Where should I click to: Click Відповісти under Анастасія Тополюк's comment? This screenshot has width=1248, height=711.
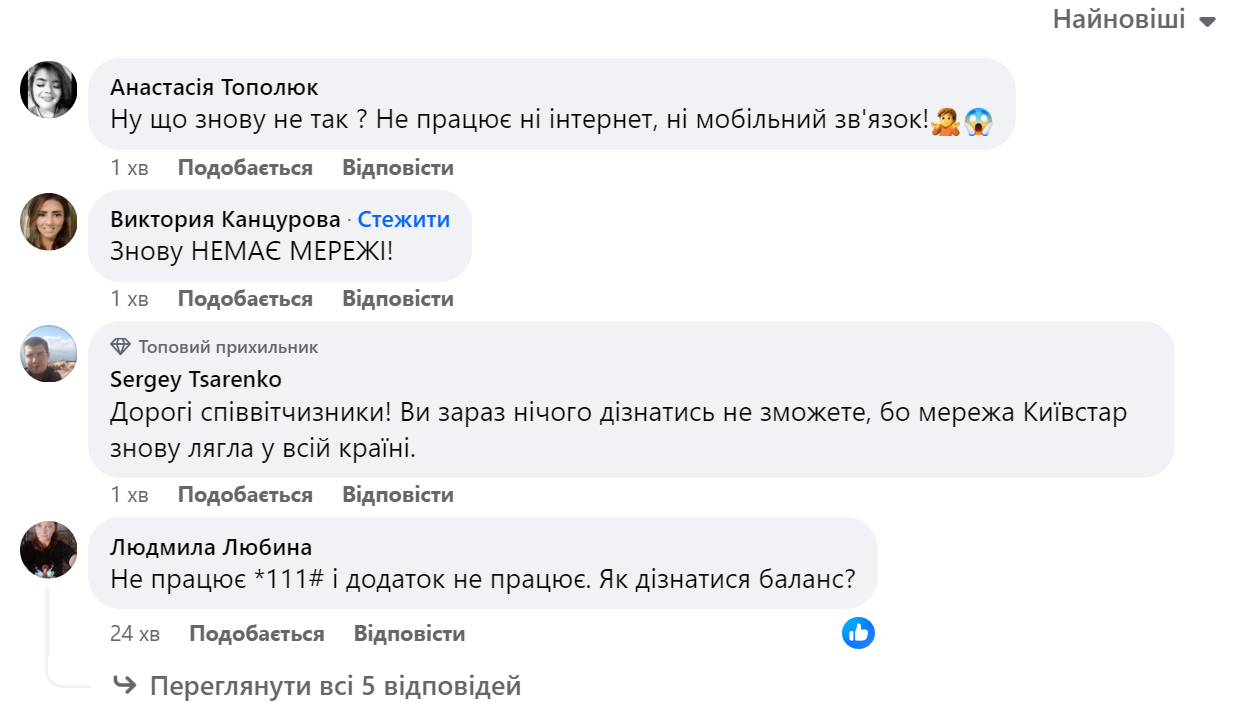click(397, 167)
